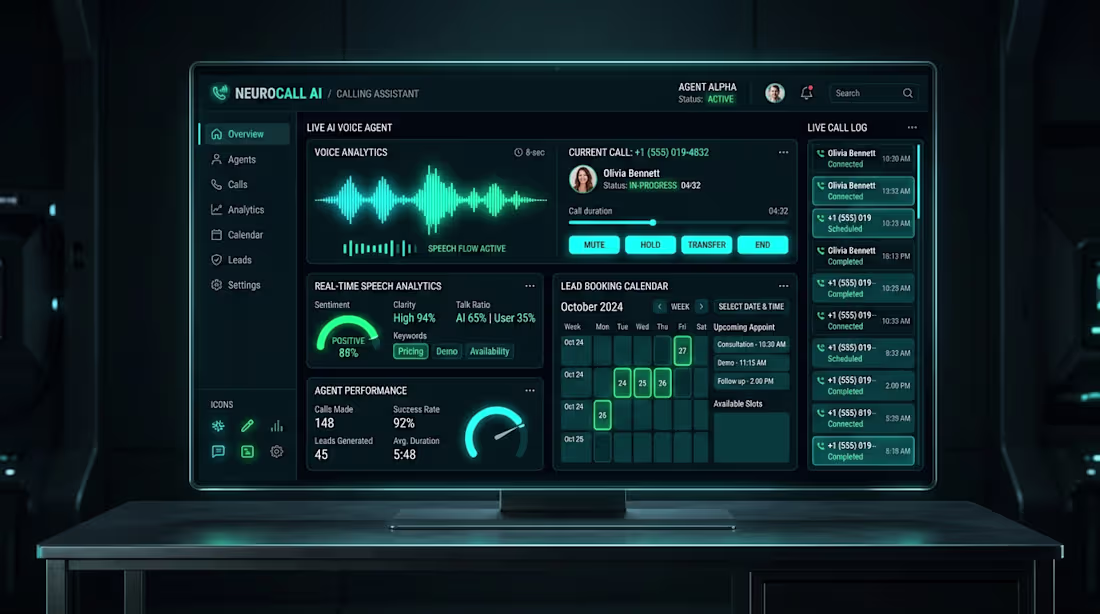Open Settings in the sidebar
Image resolution: width=1100 pixels, height=614 pixels.
pos(236,285)
